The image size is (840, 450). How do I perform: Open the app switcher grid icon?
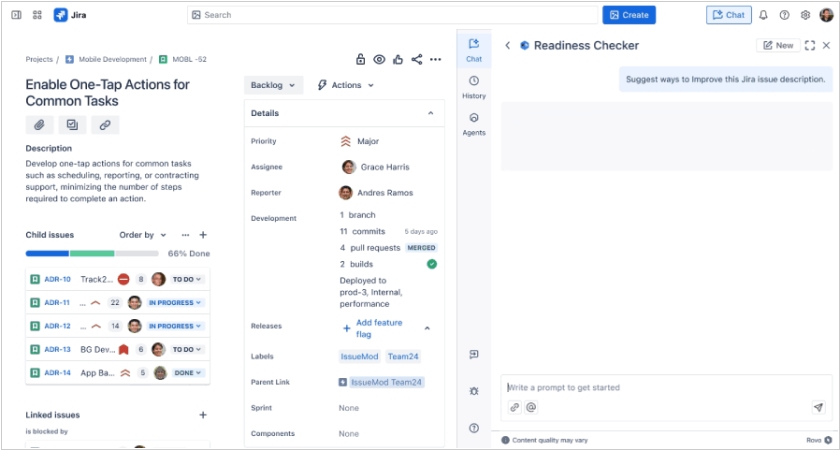pos(37,15)
